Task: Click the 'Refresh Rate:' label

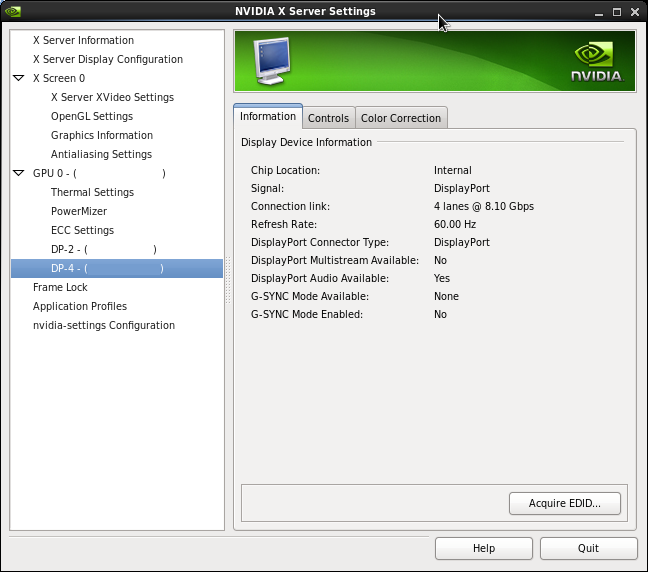Action: (284, 224)
